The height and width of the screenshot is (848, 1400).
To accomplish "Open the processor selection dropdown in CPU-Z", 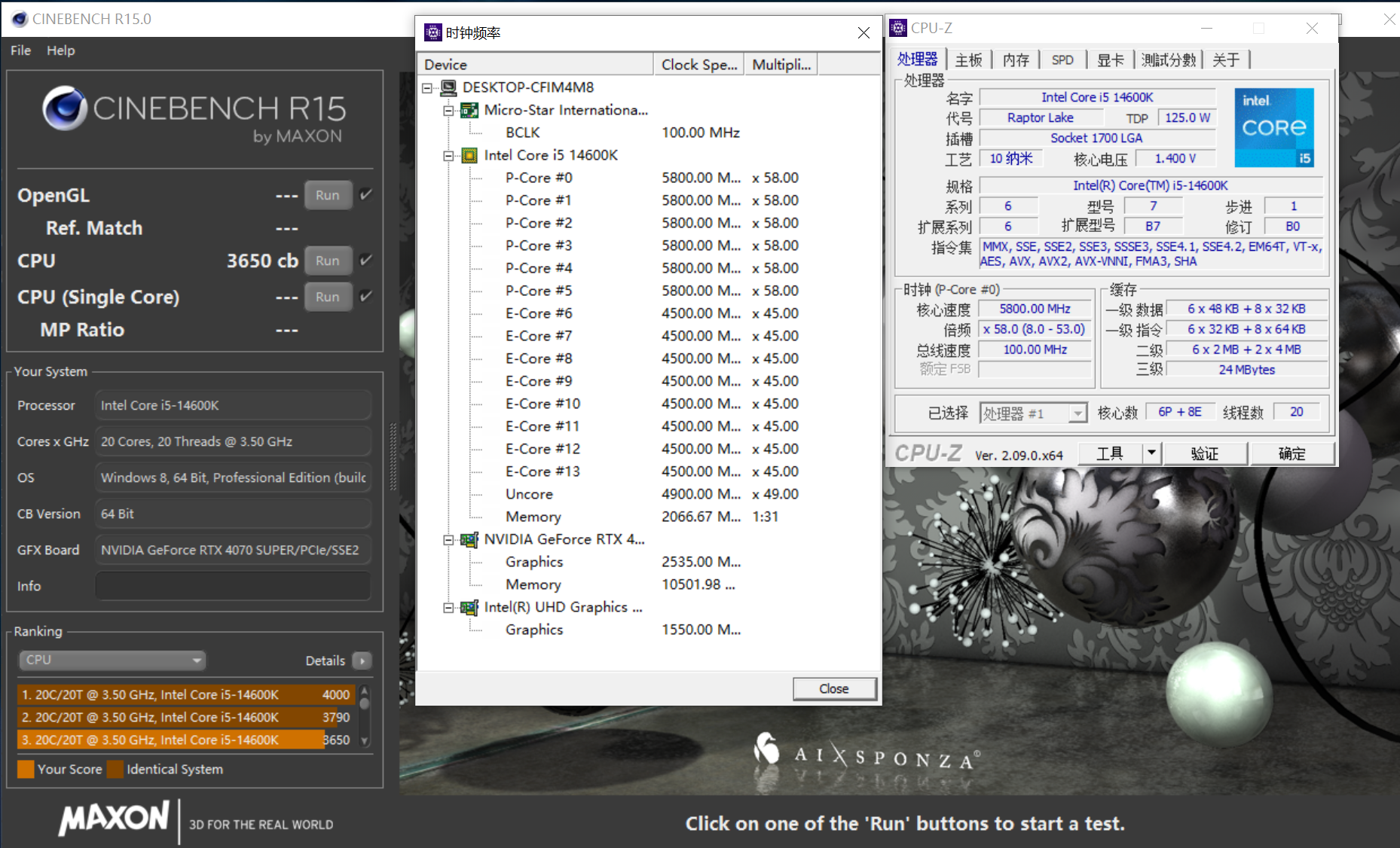I will coord(1078,413).
